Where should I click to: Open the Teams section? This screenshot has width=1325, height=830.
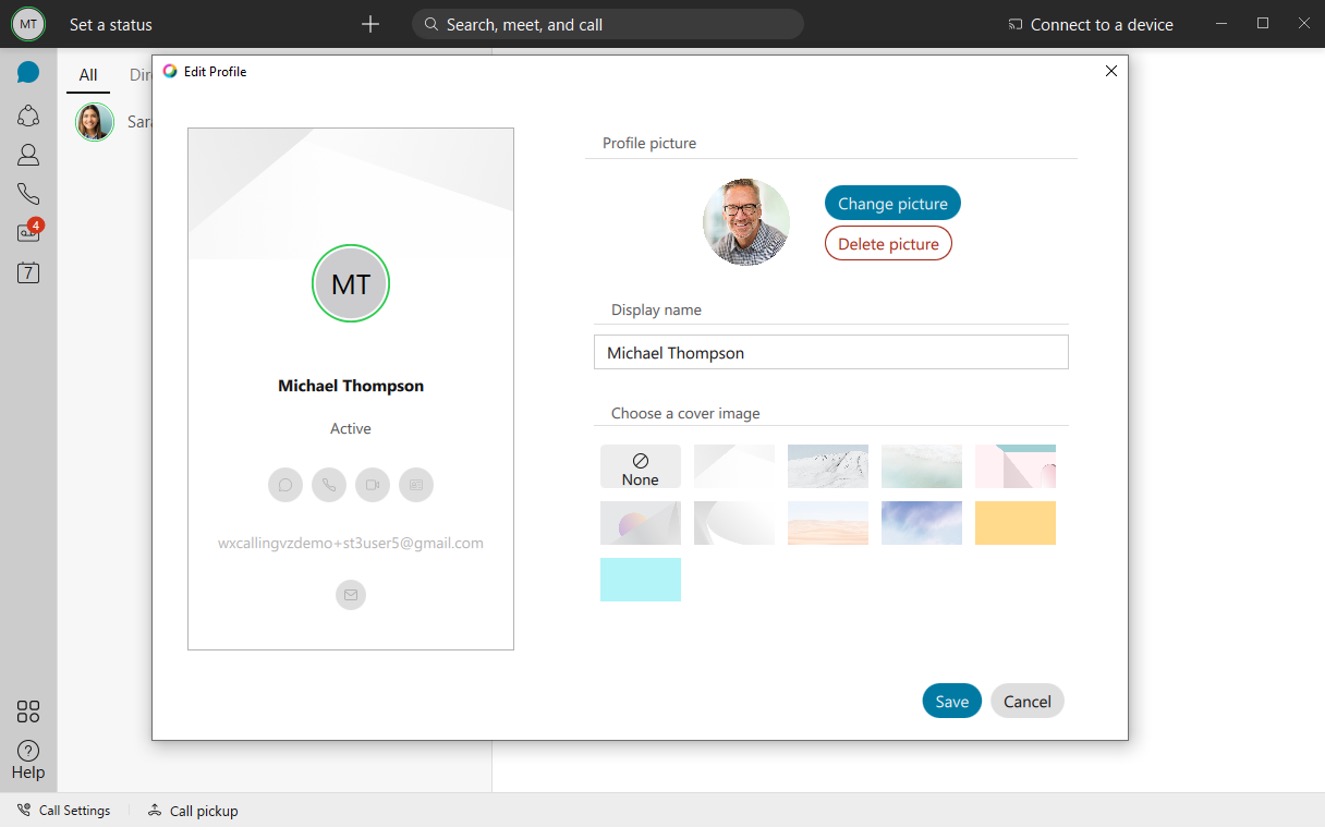(28, 114)
